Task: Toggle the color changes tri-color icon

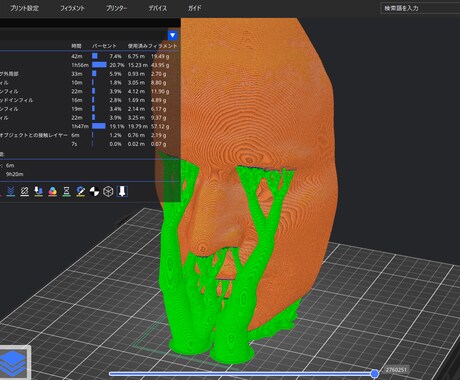Action: (52, 191)
